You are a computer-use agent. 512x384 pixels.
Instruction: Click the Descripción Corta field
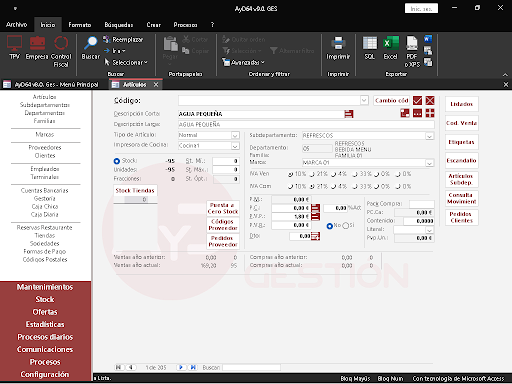point(260,114)
